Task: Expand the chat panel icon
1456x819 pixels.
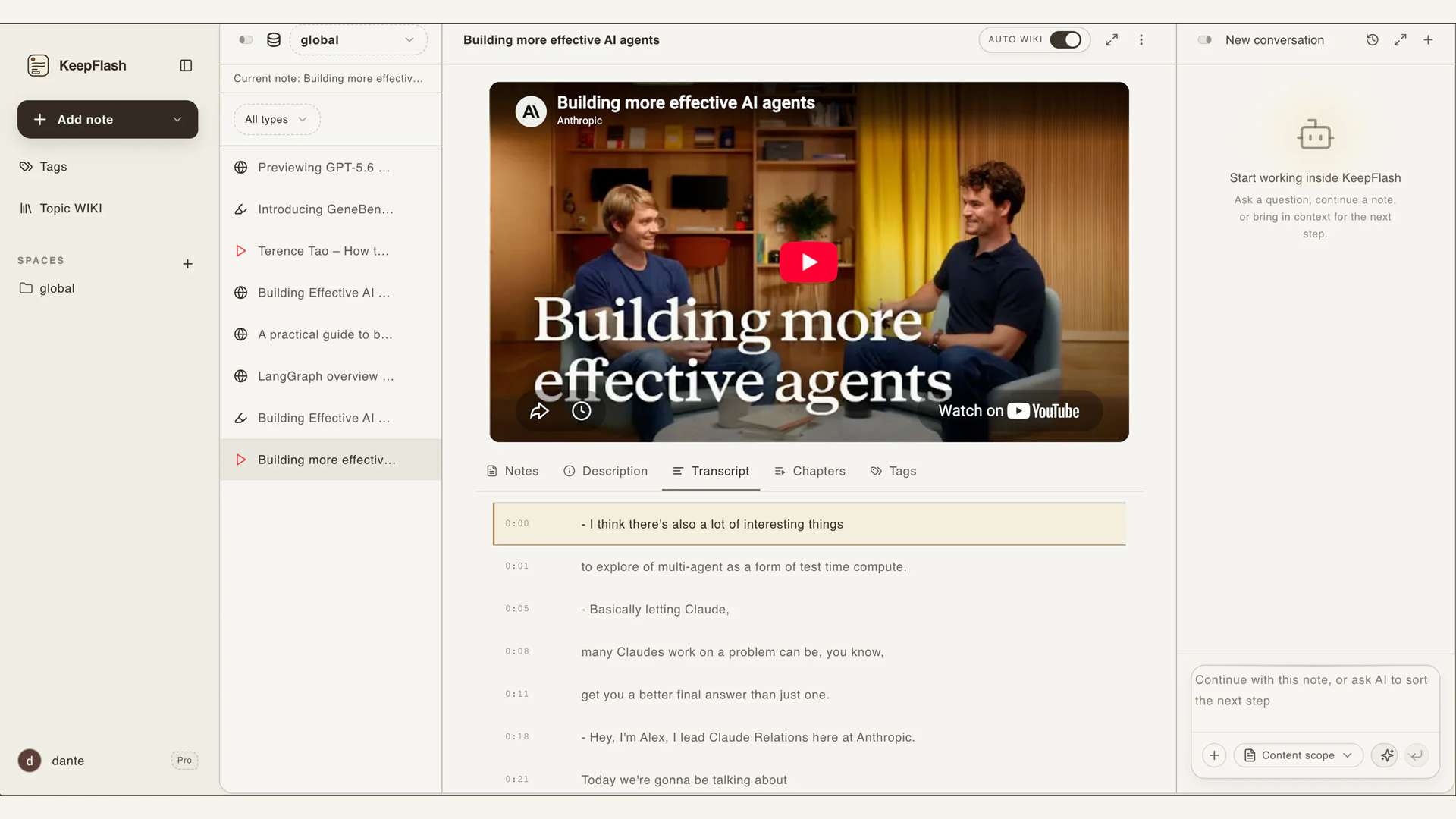Action: coord(1400,39)
